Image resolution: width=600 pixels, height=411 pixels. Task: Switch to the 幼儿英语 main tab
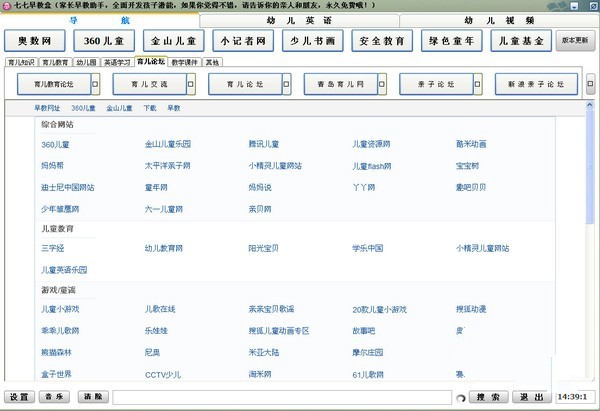coord(299,21)
